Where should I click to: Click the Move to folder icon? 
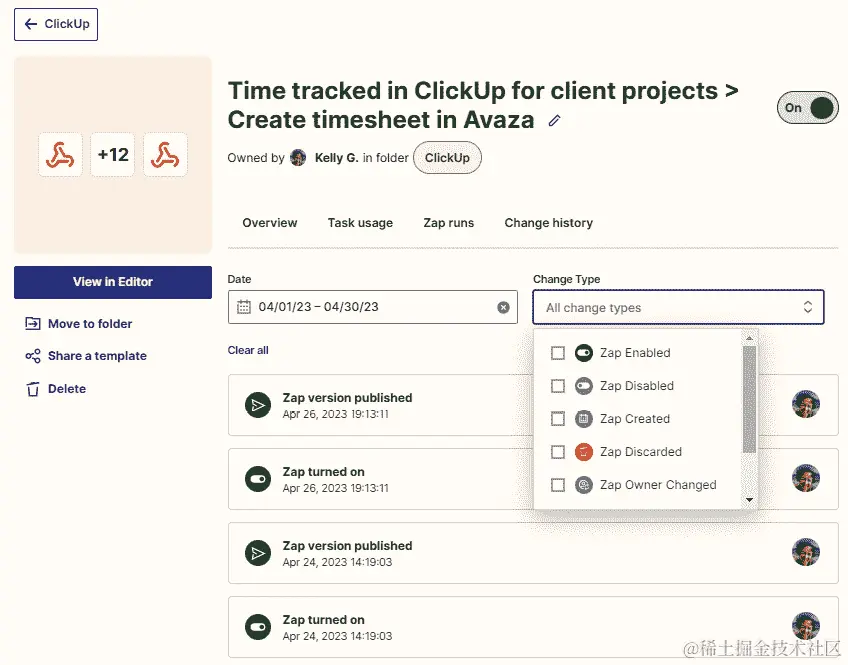(32, 324)
